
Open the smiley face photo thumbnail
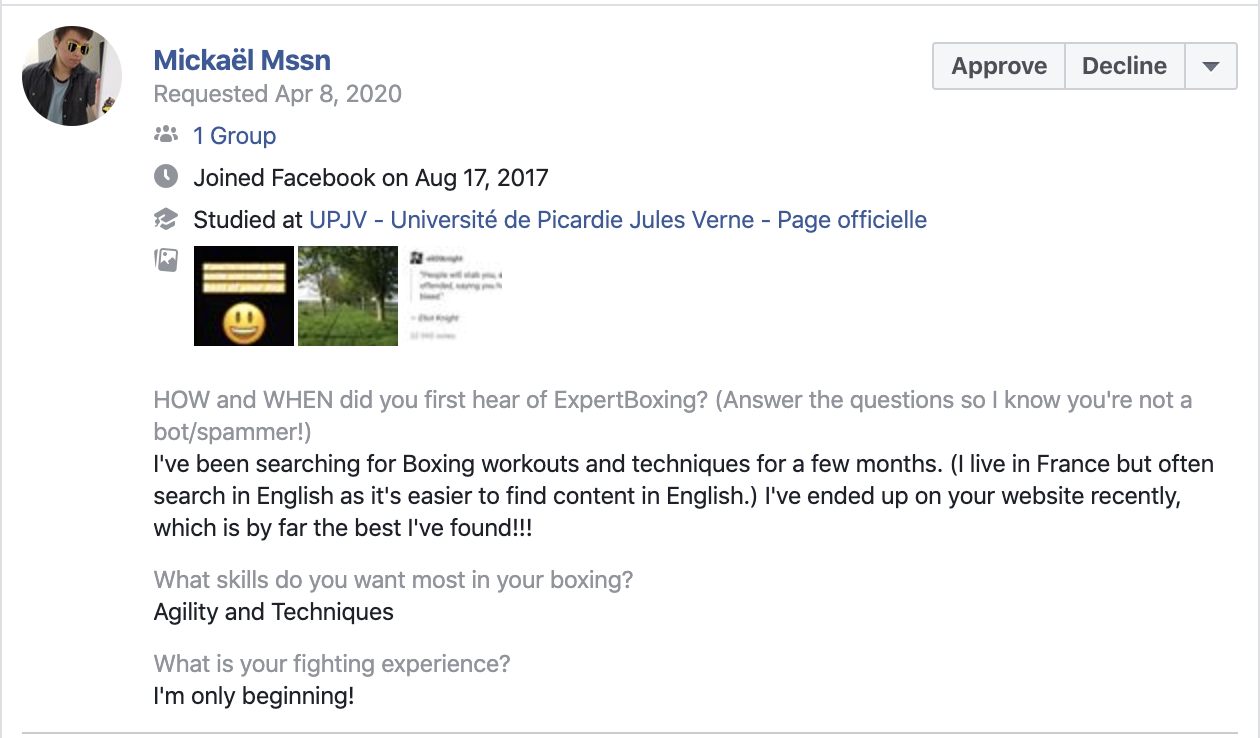pos(244,296)
